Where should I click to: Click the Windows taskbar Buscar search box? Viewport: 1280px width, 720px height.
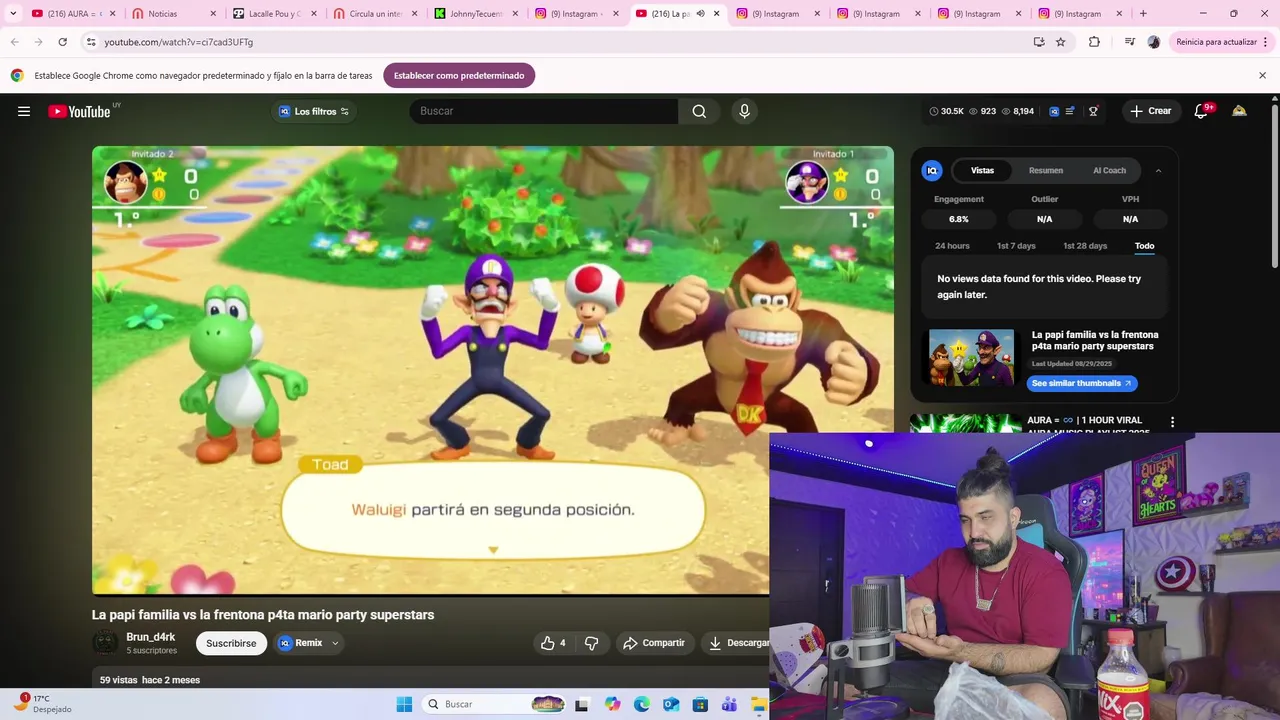point(495,704)
